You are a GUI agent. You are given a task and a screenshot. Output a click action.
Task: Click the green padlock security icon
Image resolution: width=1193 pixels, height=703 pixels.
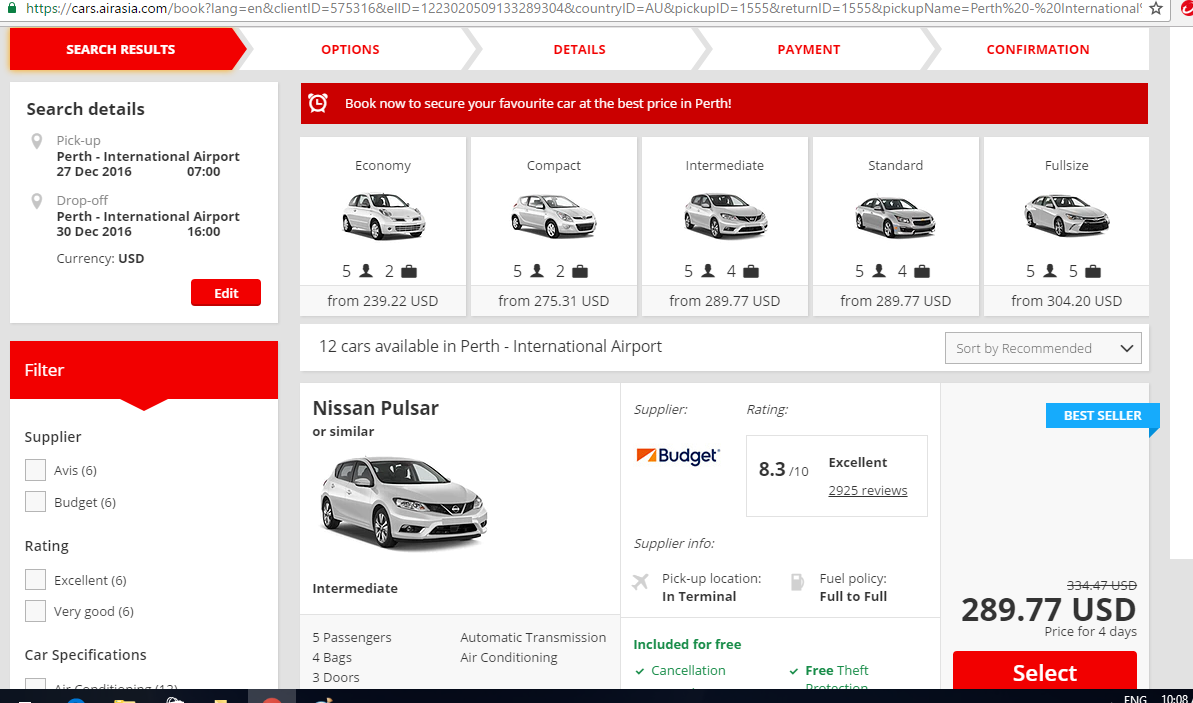[11, 8]
